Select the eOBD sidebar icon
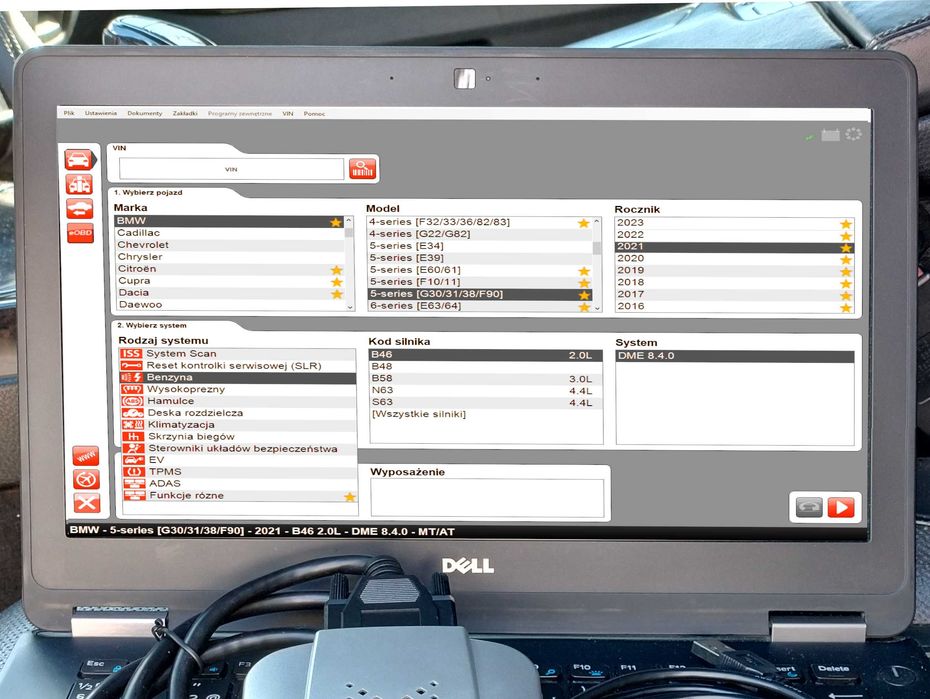Image resolution: width=930 pixels, height=699 pixels. pyautogui.click(x=80, y=233)
